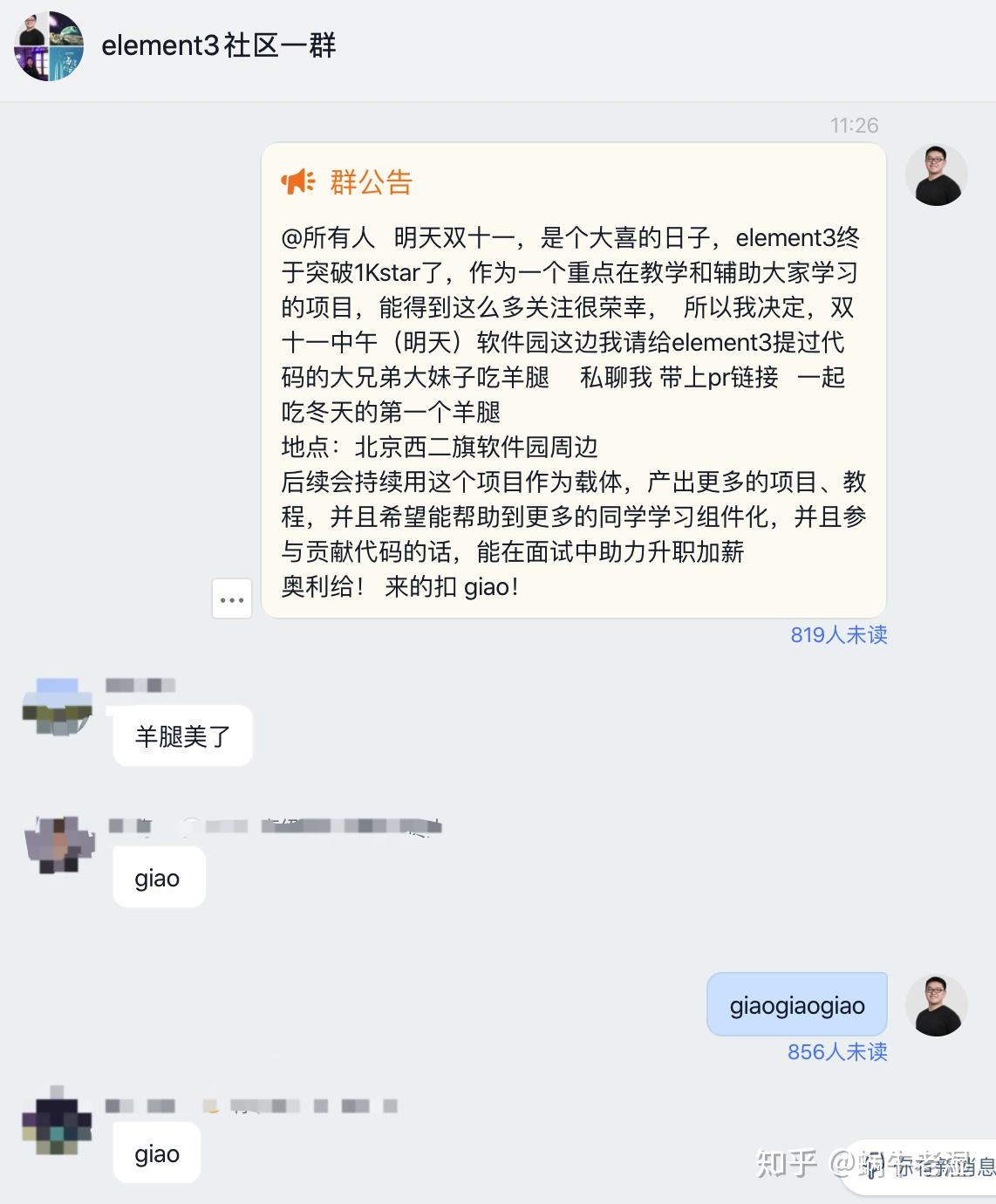The width and height of the screenshot is (996, 1204).
Task: View the 856人未读 unread list
Action: [837, 1051]
